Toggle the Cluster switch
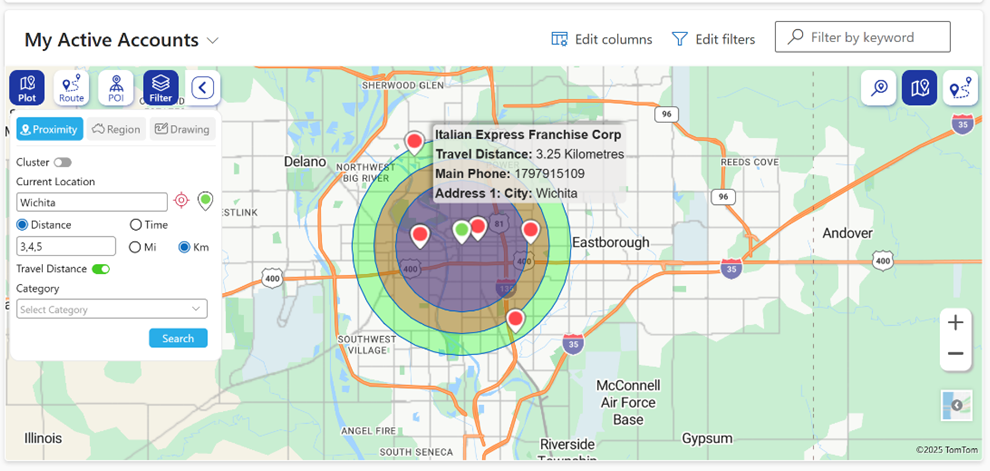This screenshot has height=471, width=990. click(x=62, y=162)
